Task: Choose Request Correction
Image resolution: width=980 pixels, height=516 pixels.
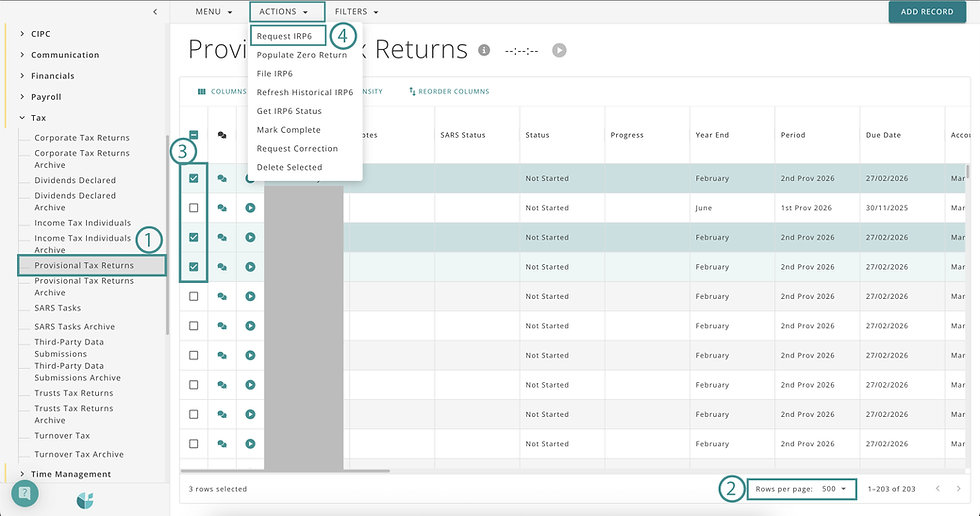Action: [298, 149]
